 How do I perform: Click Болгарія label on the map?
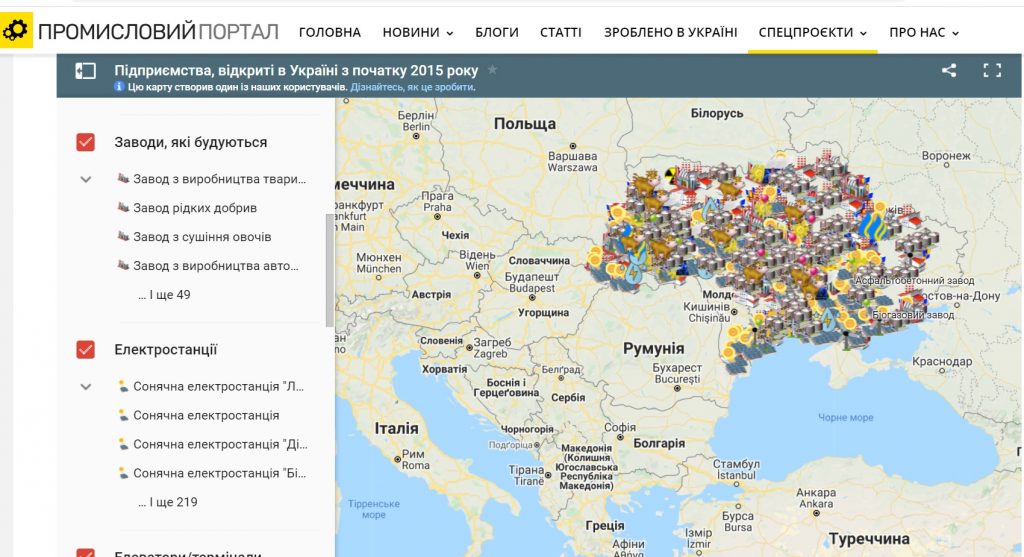click(x=659, y=443)
